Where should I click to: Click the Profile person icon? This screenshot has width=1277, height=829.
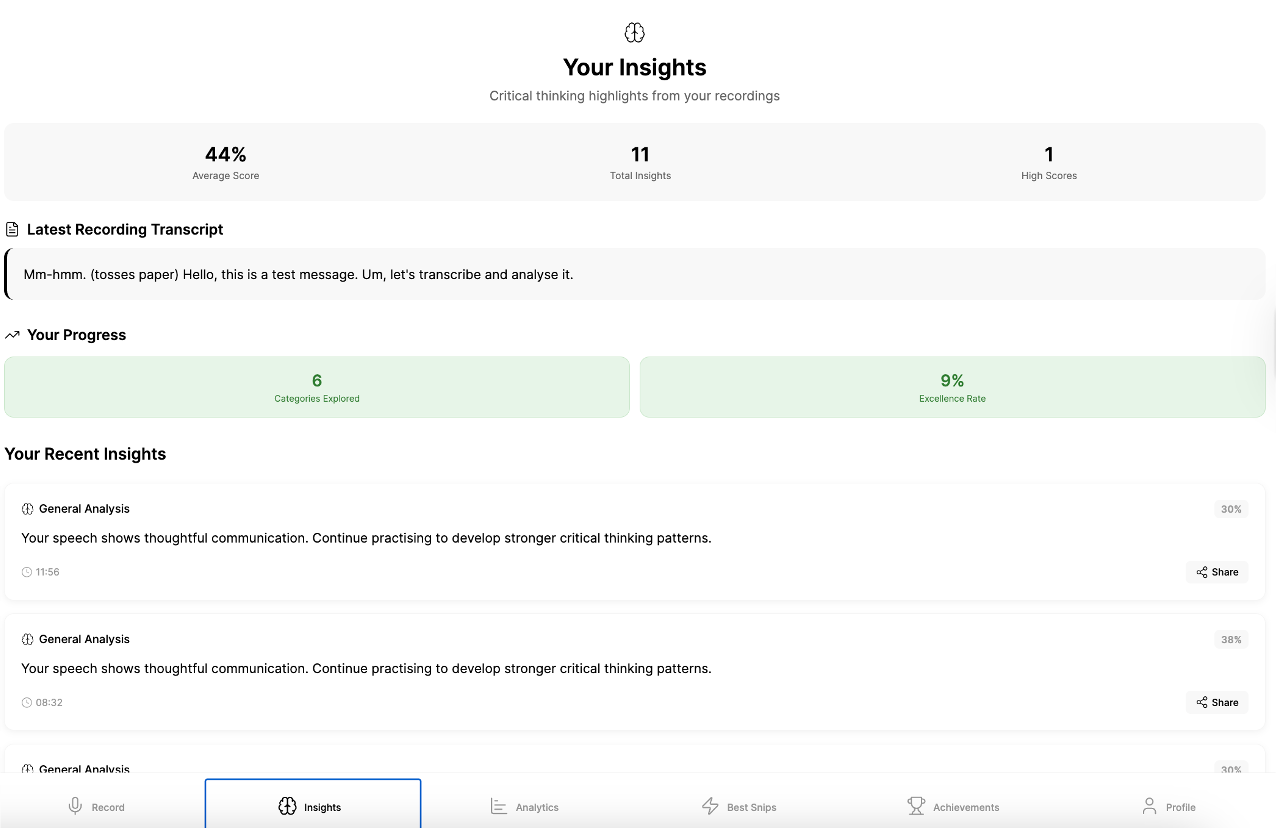click(1149, 806)
